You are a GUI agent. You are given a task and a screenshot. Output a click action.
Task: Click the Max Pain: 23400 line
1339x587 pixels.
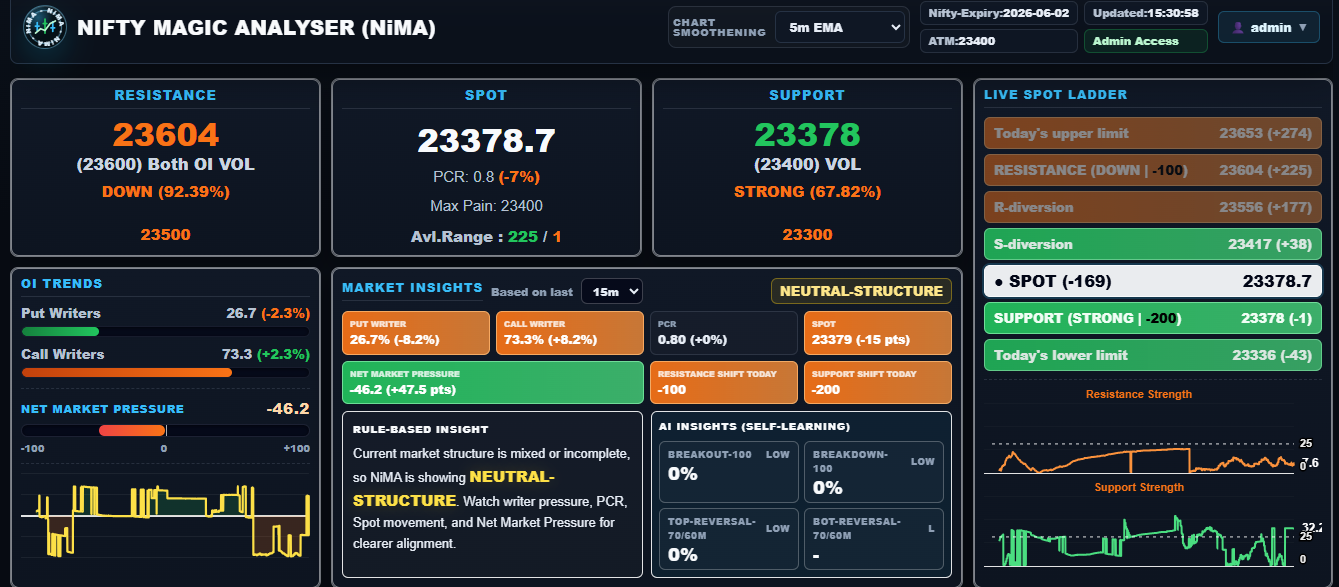click(486, 206)
